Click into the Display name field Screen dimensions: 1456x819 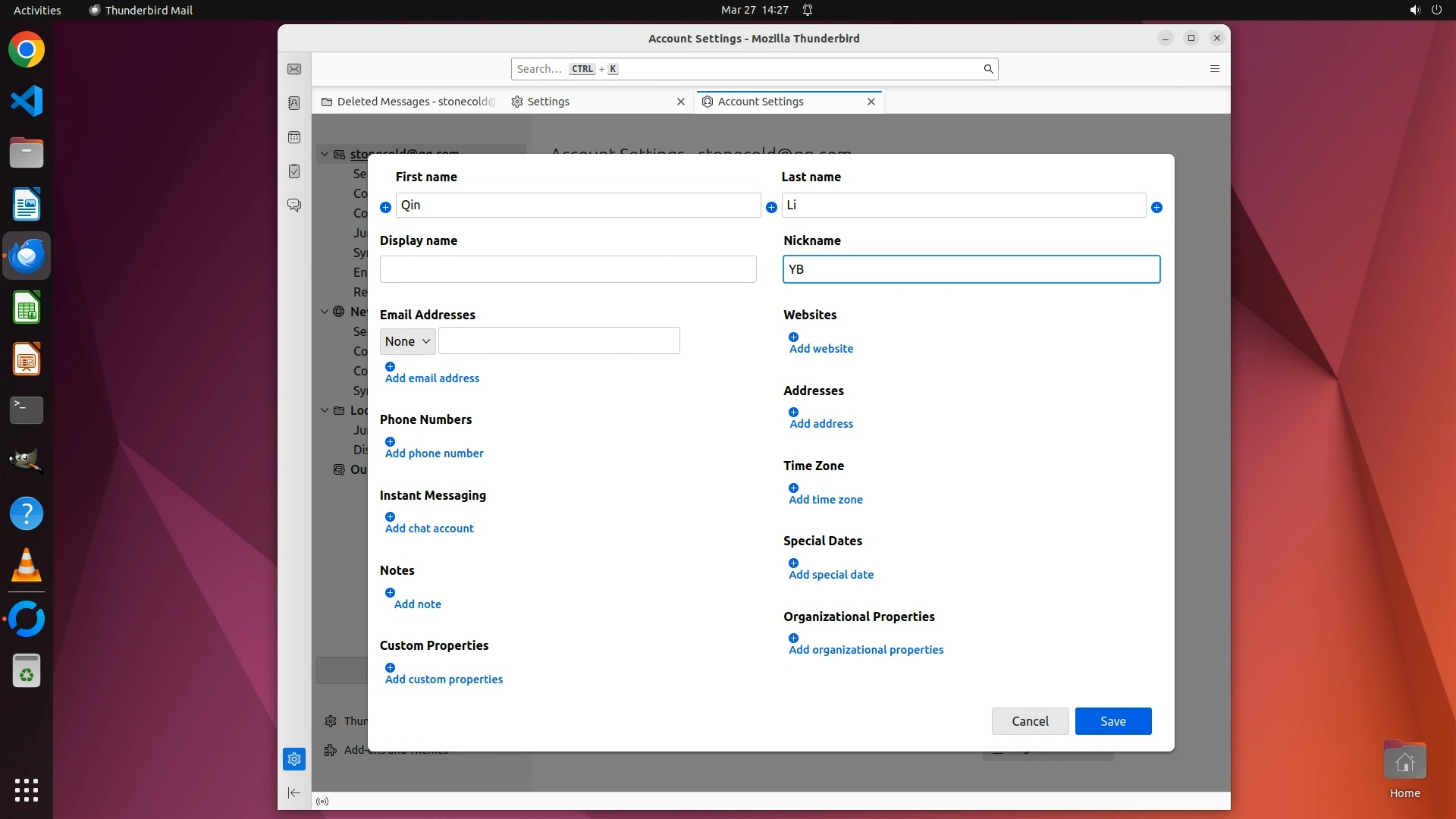(x=567, y=269)
